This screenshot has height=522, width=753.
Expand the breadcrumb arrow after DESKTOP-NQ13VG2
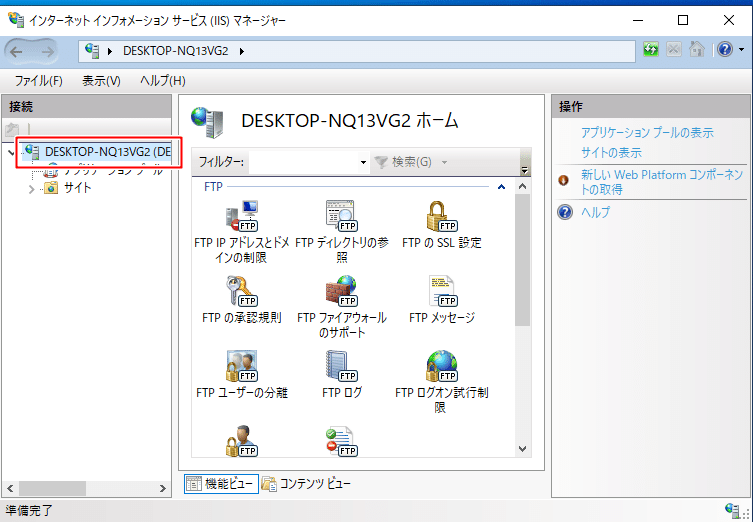click(242, 51)
